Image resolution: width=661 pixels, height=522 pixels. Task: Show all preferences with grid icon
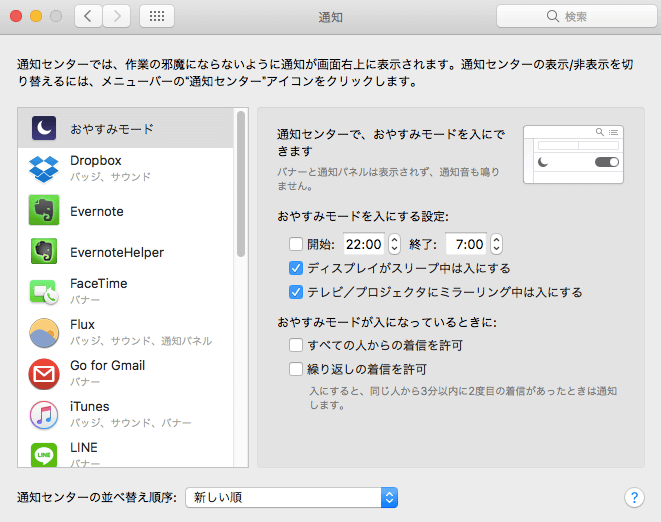coord(157,16)
